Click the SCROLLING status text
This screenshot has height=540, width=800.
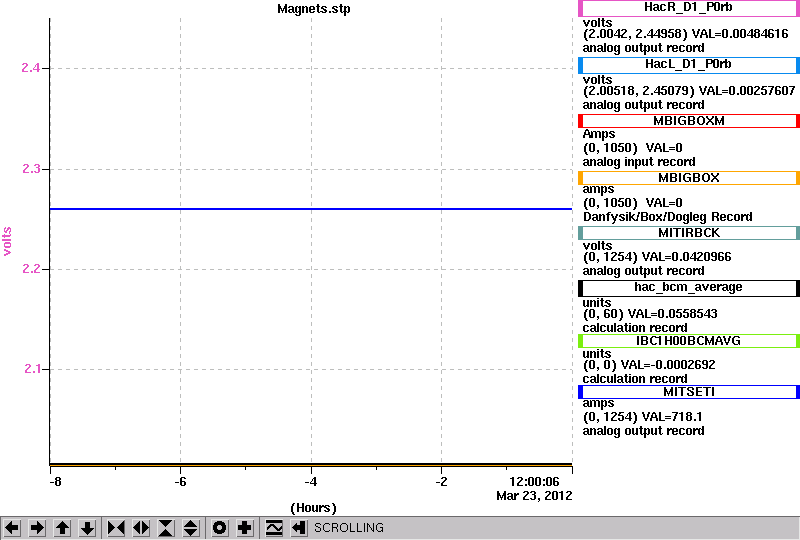tap(348, 528)
